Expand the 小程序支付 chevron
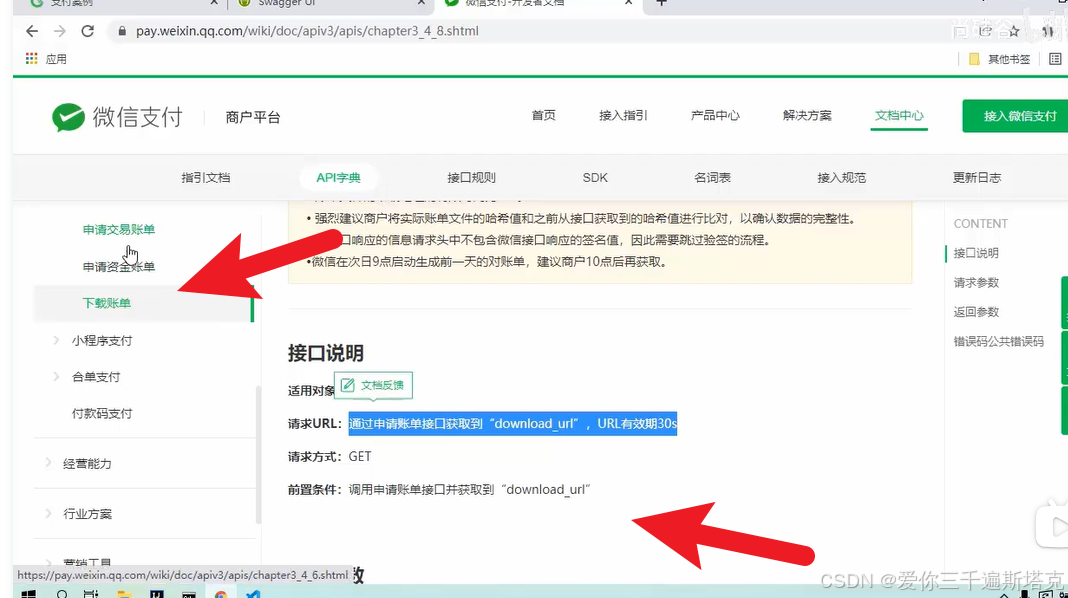 pos(56,340)
